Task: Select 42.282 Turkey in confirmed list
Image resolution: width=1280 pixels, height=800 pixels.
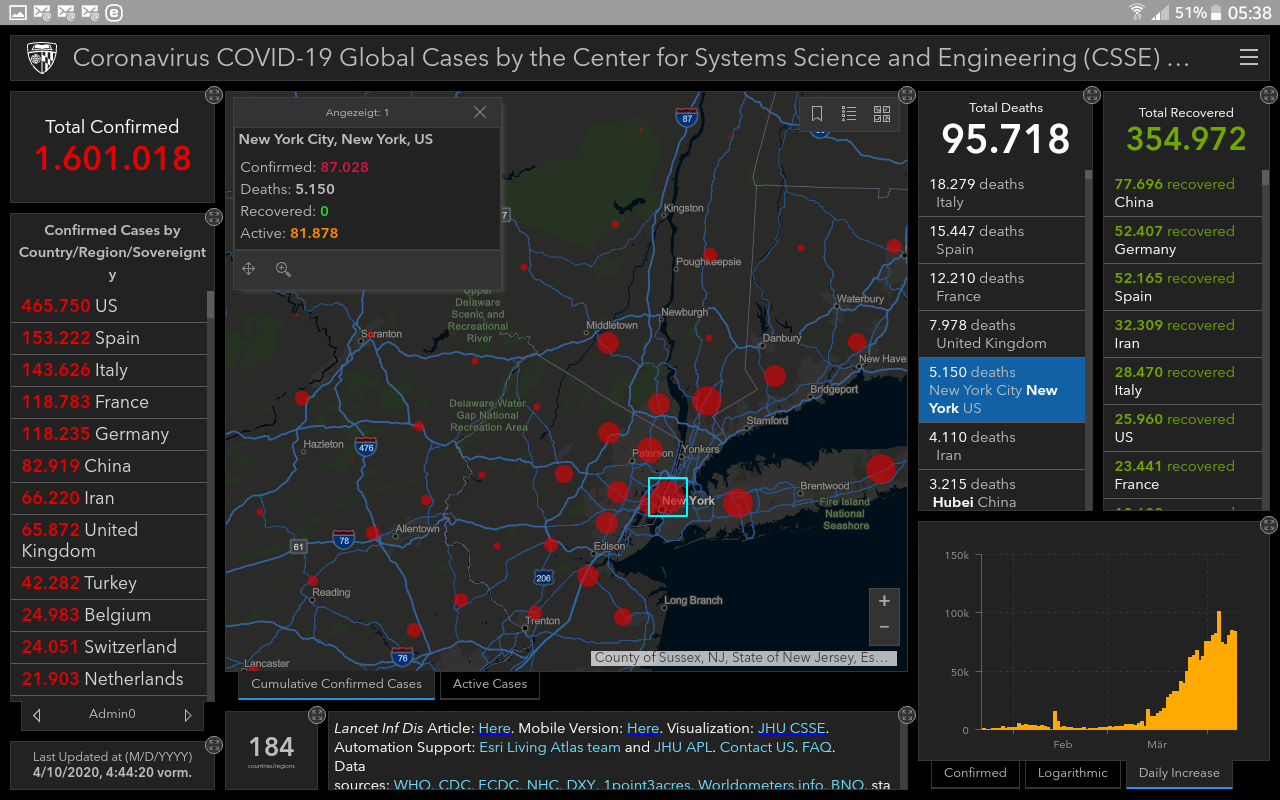Action: tap(109, 583)
